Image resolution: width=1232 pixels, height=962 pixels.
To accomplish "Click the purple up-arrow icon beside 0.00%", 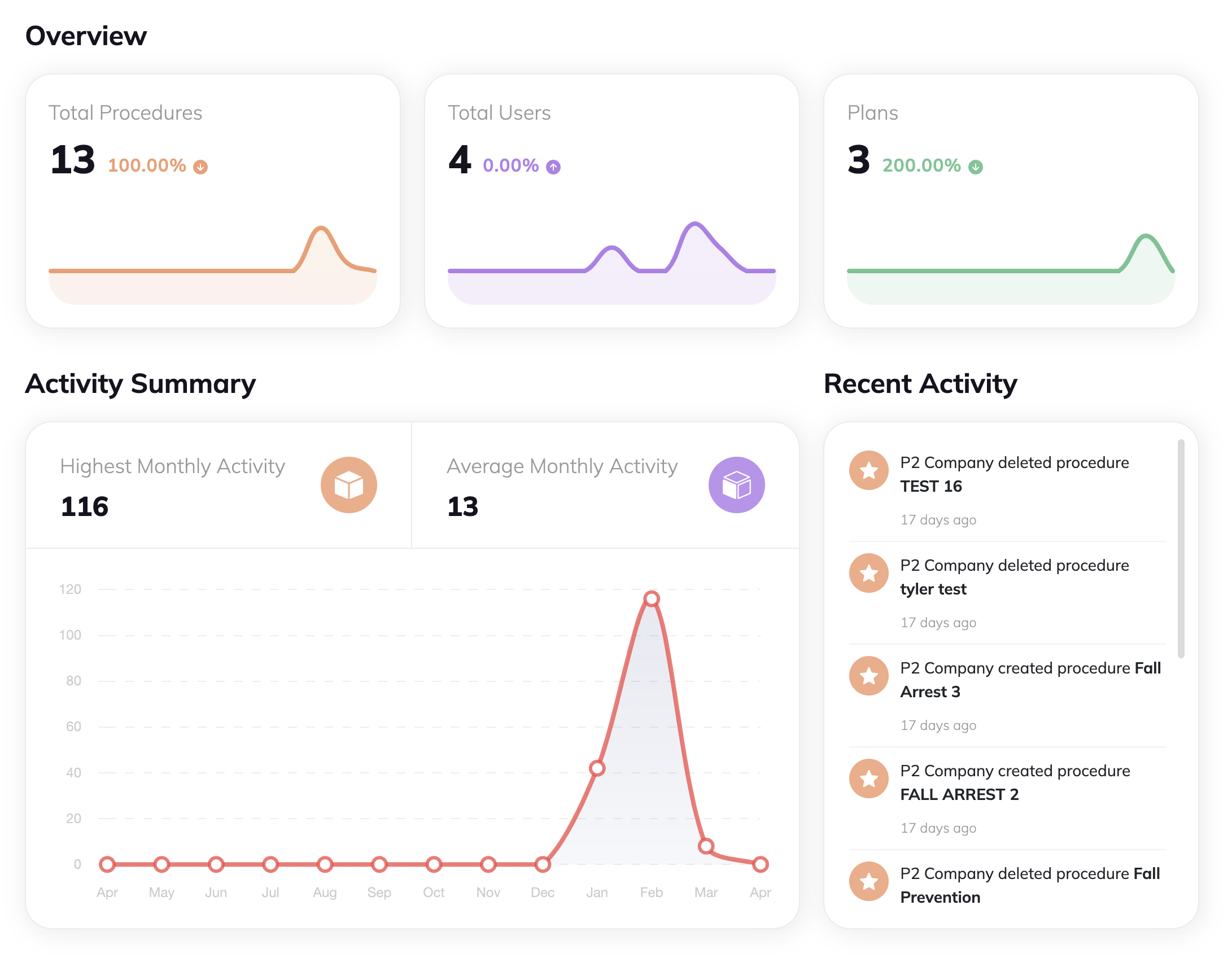I will [x=553, y=167].
